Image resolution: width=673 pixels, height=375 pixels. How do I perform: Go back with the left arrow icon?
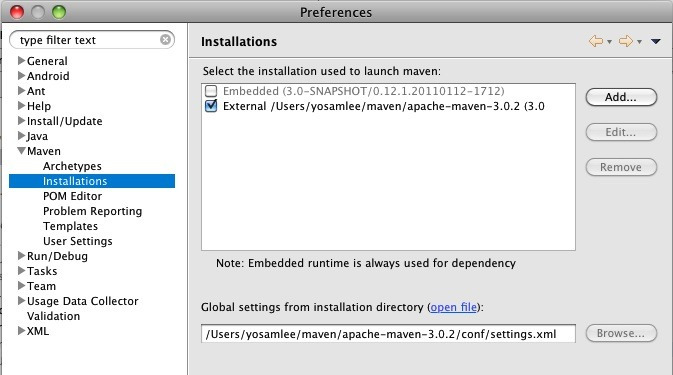596,41
